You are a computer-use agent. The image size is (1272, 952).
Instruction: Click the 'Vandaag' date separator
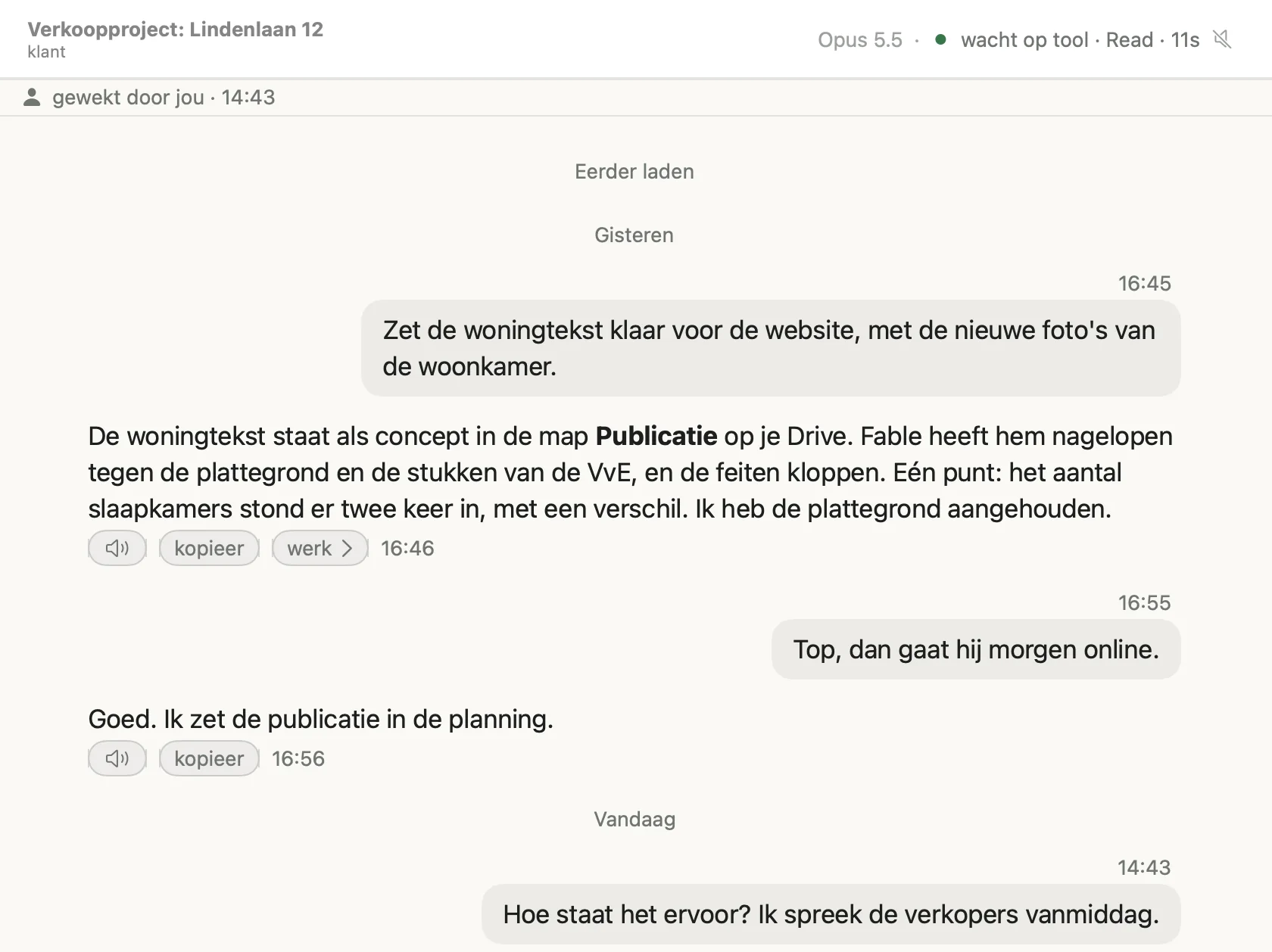[634, 820]
